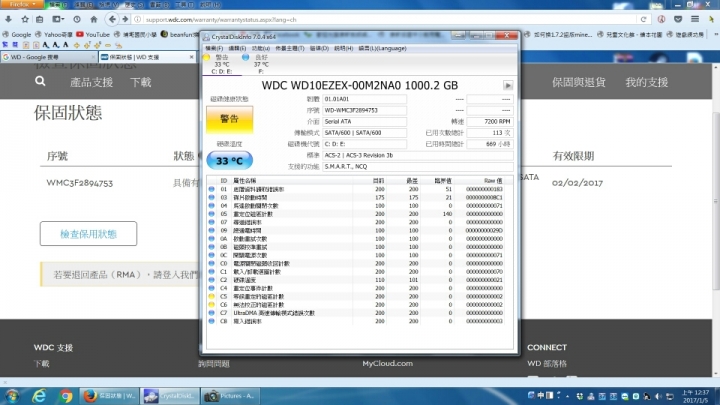720x405 pixels.
Task: Go to Firefox home page icon
Action: [94, 19]
